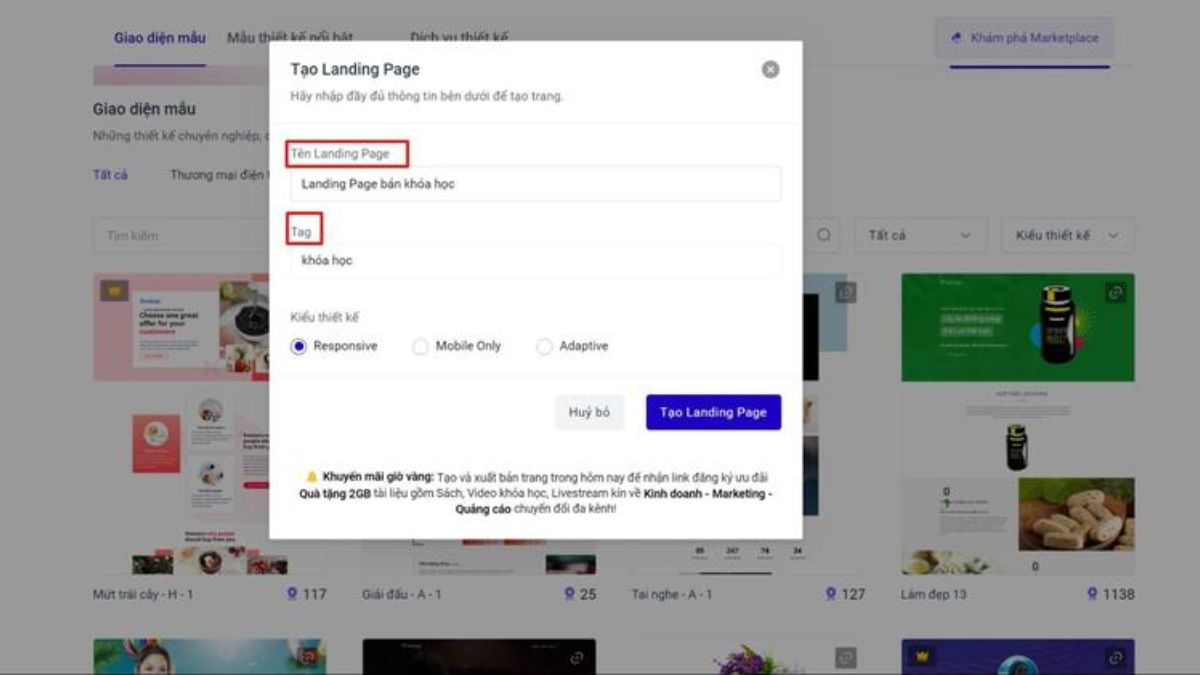Expand the Kiểu thiết kế dropdown

point(1067,235)
